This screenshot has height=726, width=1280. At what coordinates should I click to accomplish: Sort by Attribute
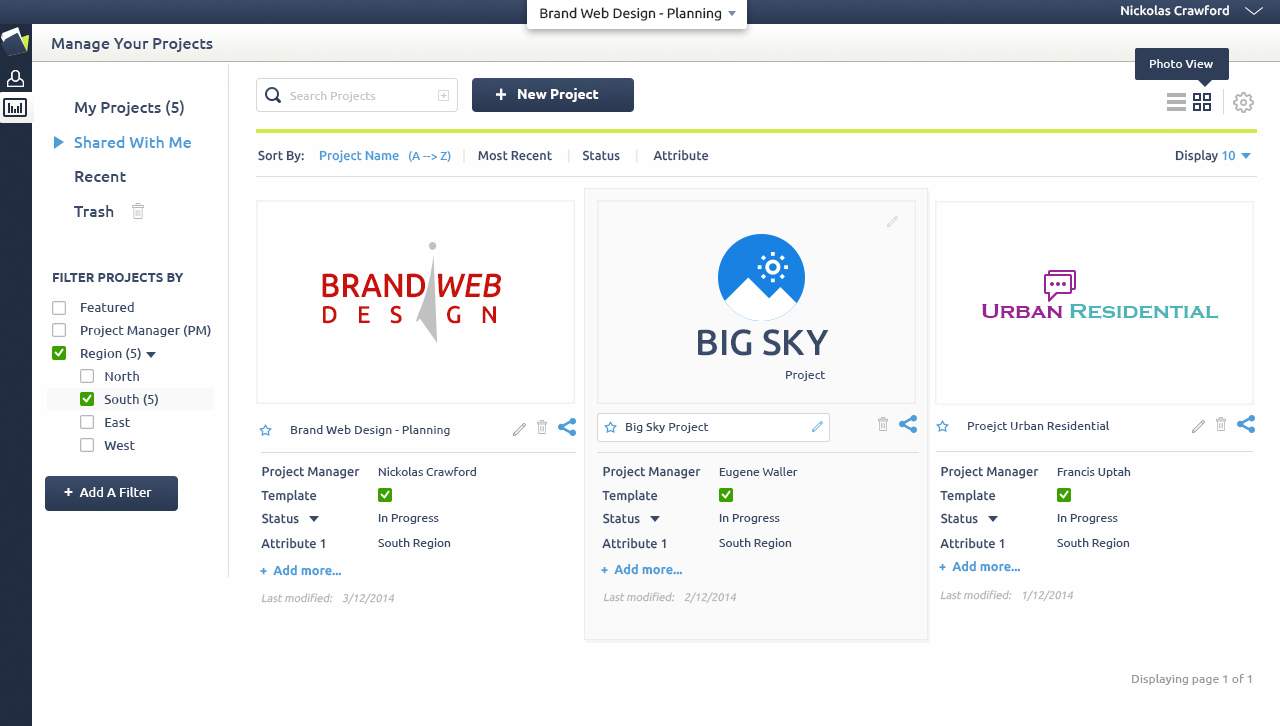coord(681,156)
